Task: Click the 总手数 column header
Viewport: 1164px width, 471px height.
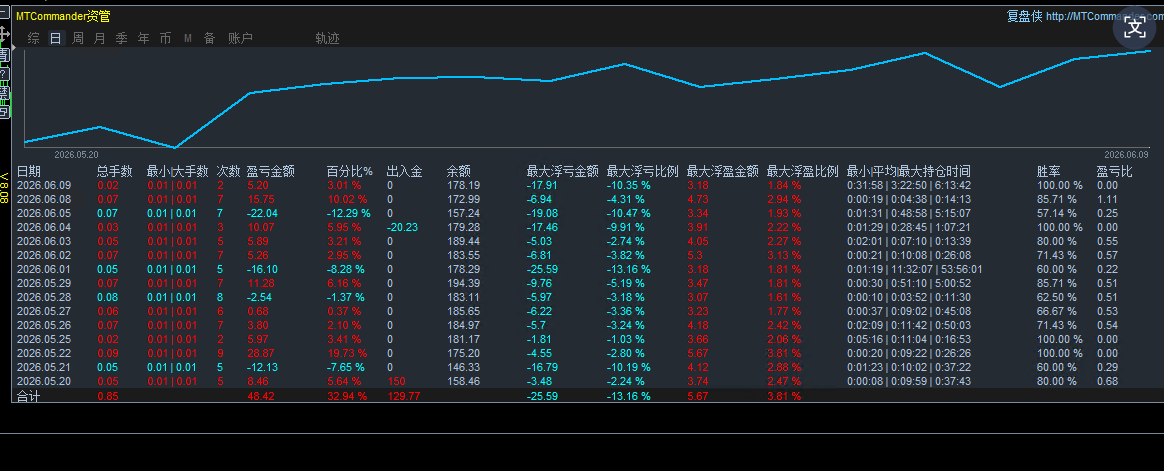Action: click(x=114, y=172)
